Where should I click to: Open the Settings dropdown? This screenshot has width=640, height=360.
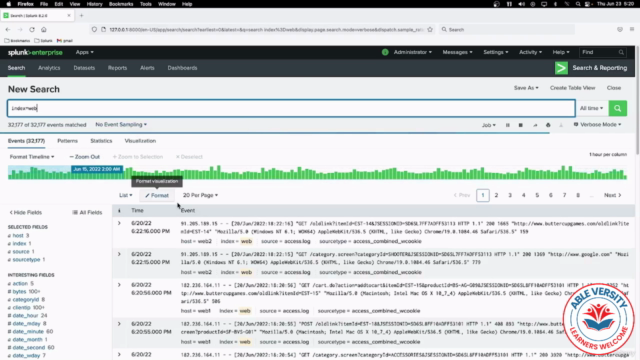(x=496, y=52)
